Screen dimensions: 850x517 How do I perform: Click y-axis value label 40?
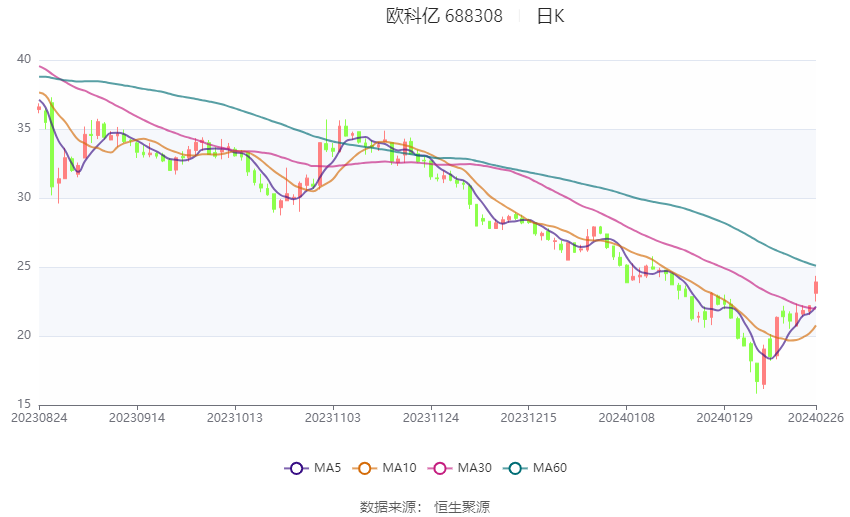pos(24,59)
